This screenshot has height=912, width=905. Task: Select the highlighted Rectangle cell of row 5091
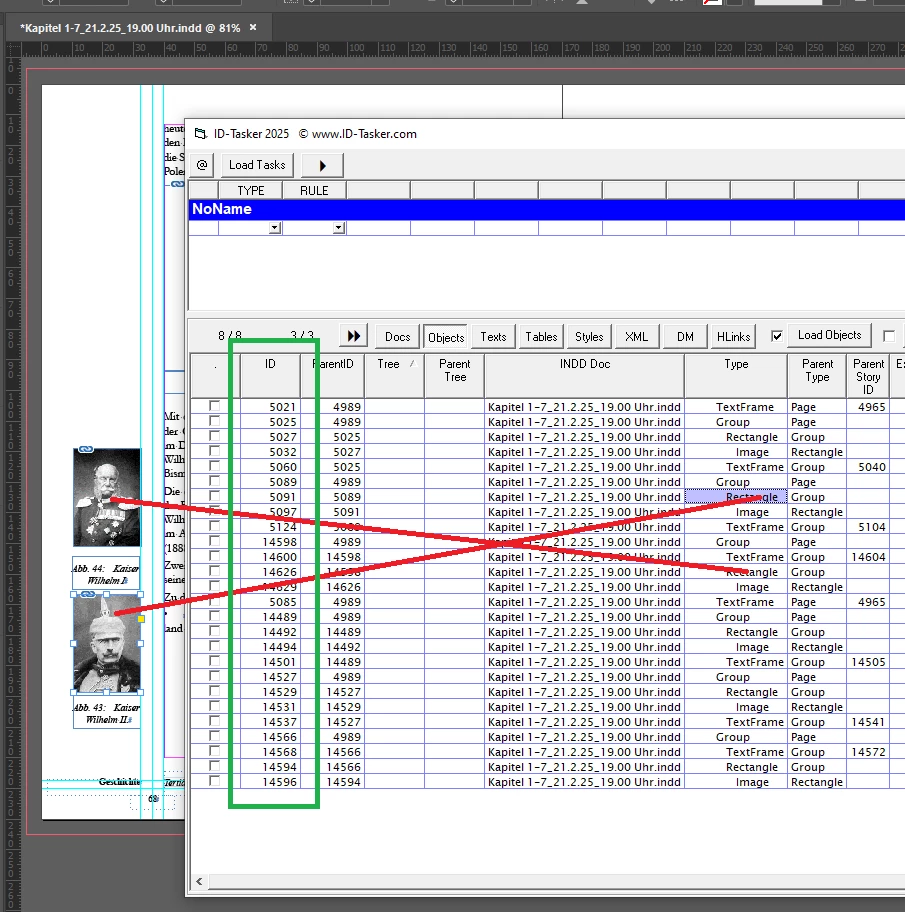[736, 497]
